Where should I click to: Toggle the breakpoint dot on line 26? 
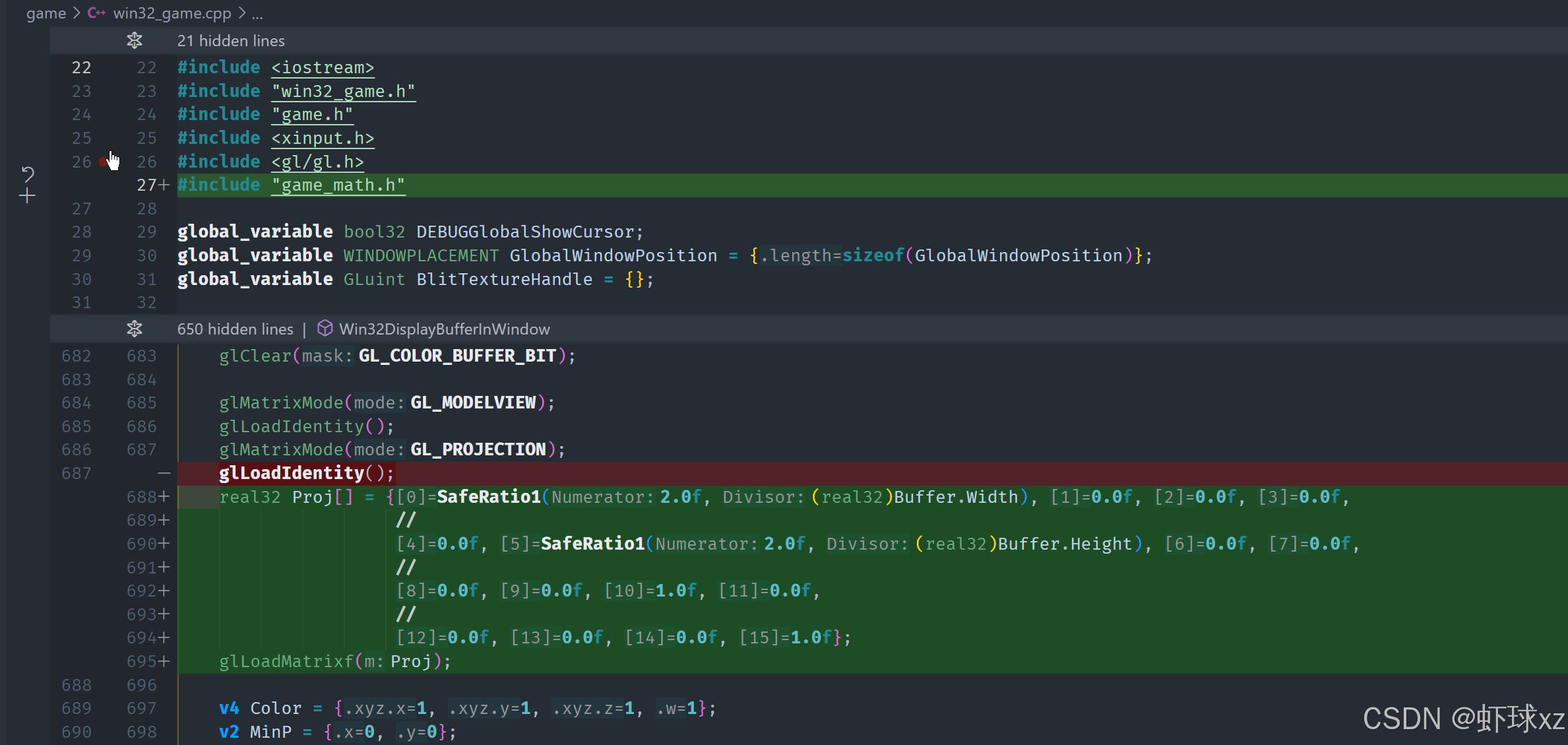(102, 161)
